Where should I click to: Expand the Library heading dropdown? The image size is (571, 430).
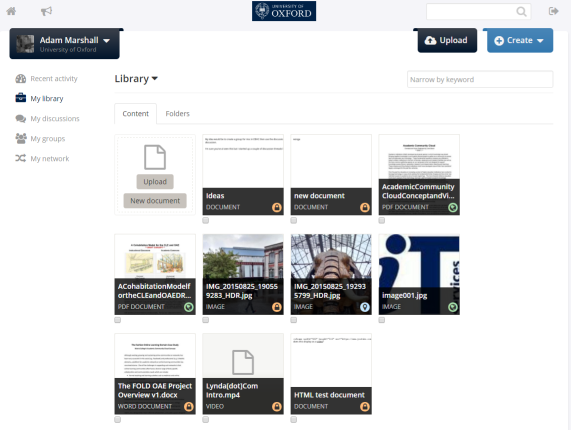(136, 79)
